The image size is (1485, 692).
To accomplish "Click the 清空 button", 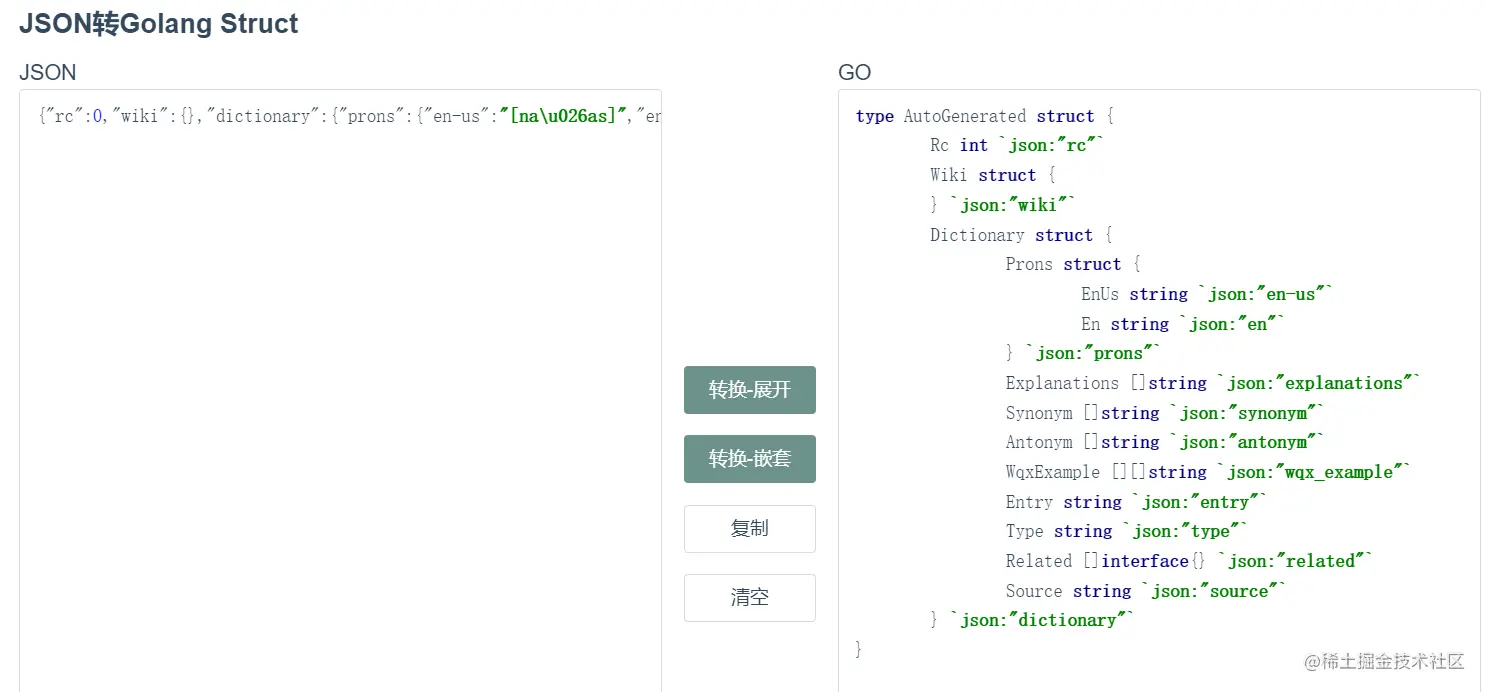I will (x=749, y=598).
